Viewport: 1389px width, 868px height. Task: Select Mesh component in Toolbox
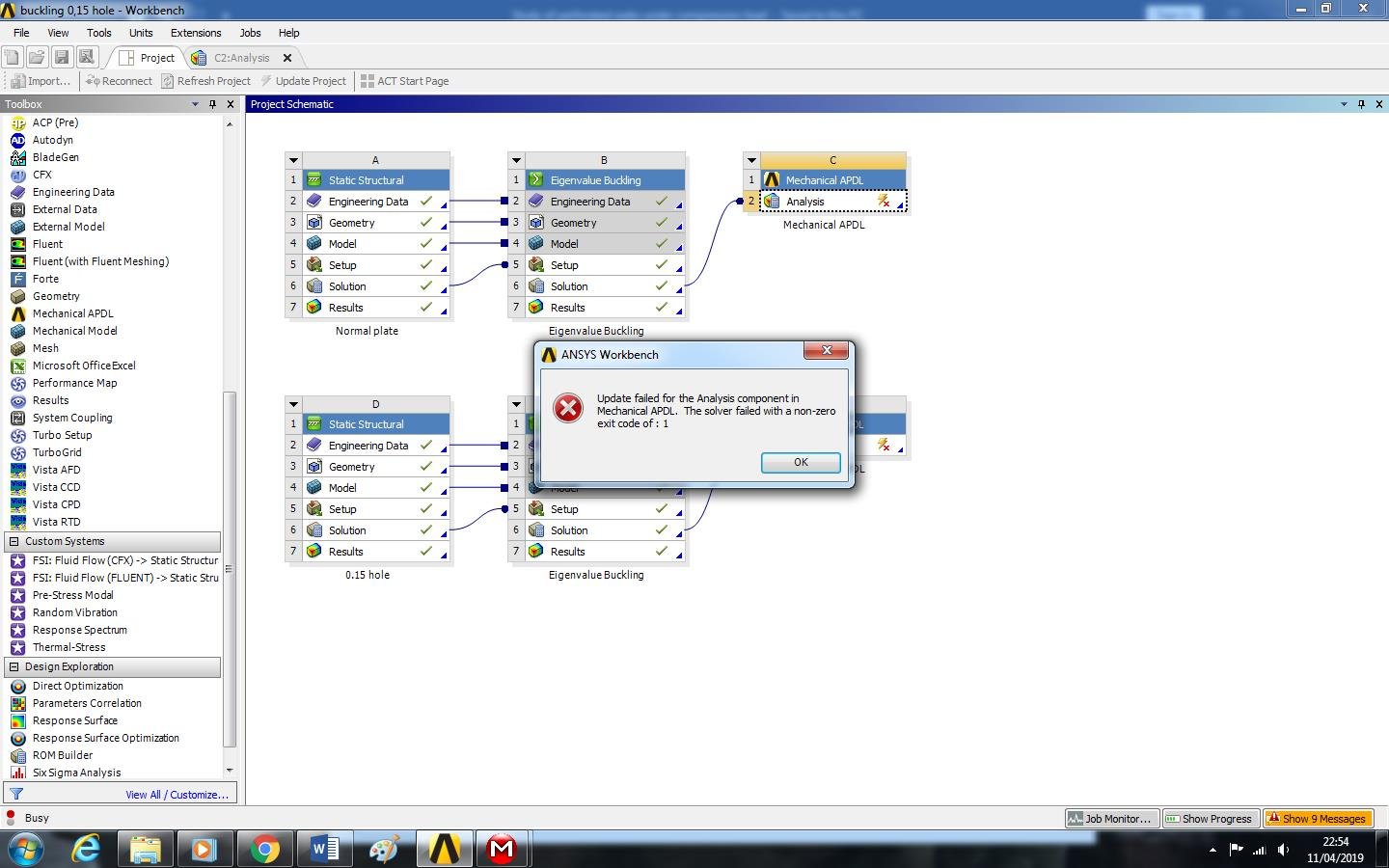(45, 348)
